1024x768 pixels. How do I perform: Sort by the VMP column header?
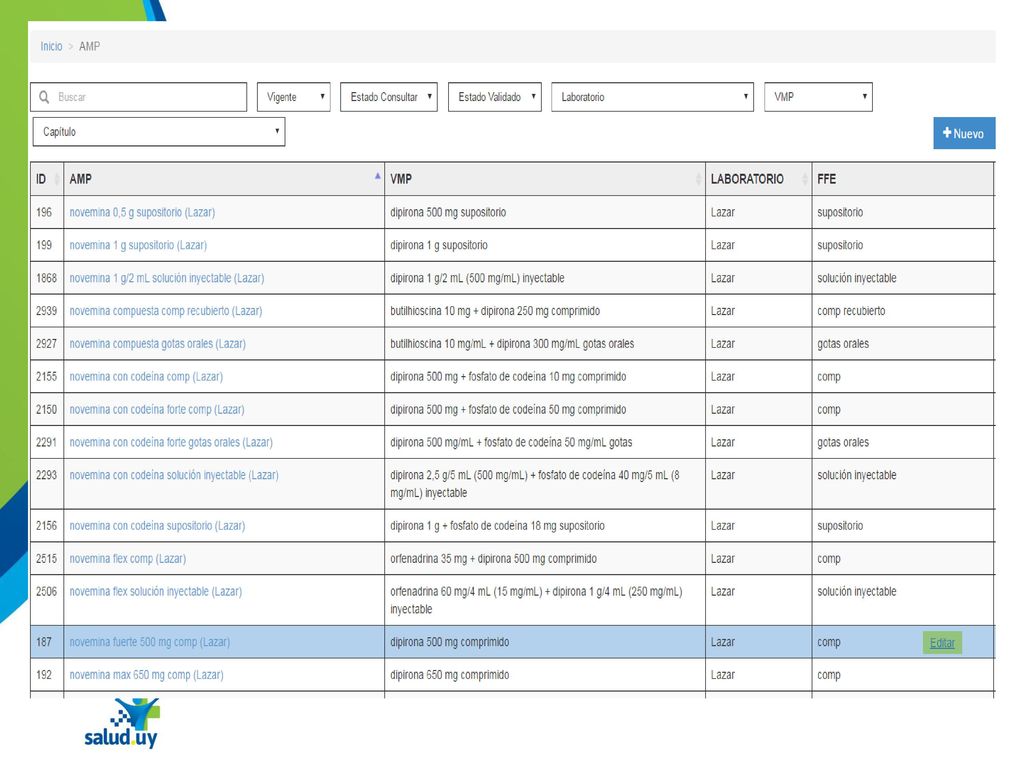pos(545,179)
